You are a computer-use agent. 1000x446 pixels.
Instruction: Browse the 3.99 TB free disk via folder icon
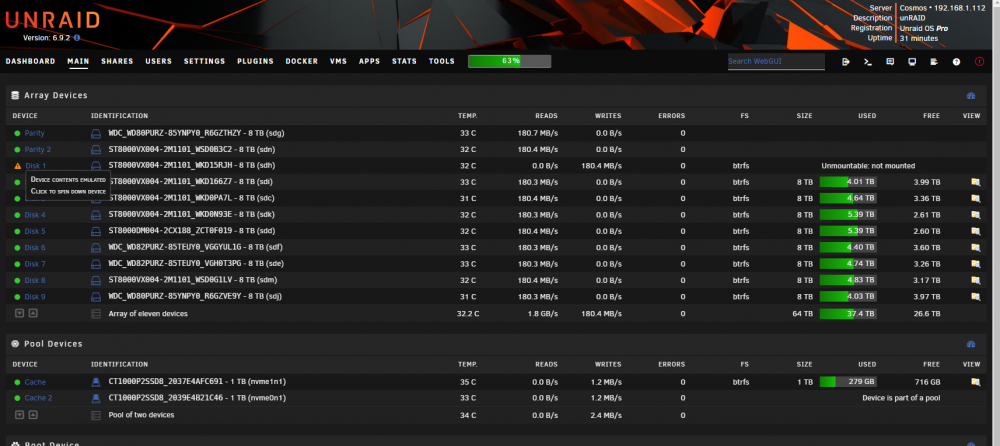click(975, 182)
